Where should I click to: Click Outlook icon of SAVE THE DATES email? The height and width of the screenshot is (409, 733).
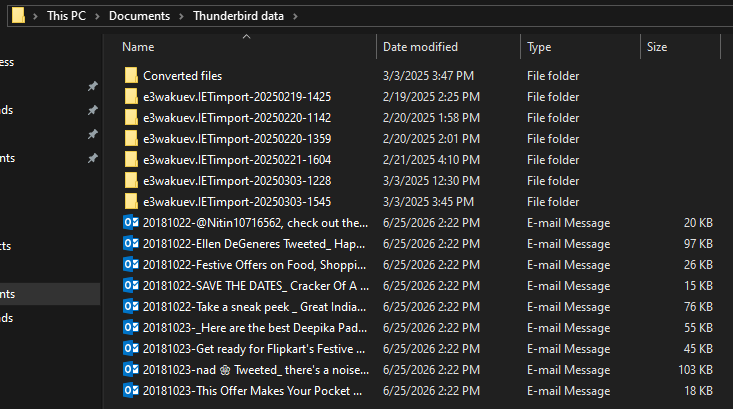(131, 286)
